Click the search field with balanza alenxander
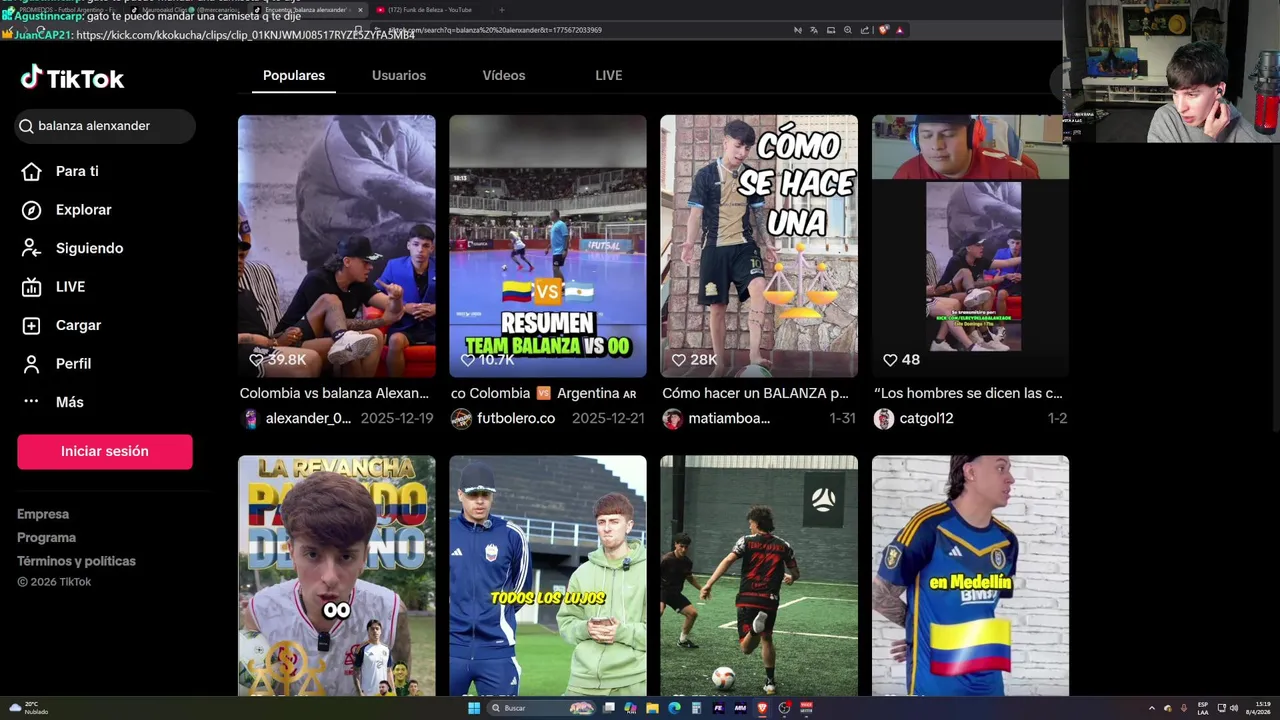 106,126
